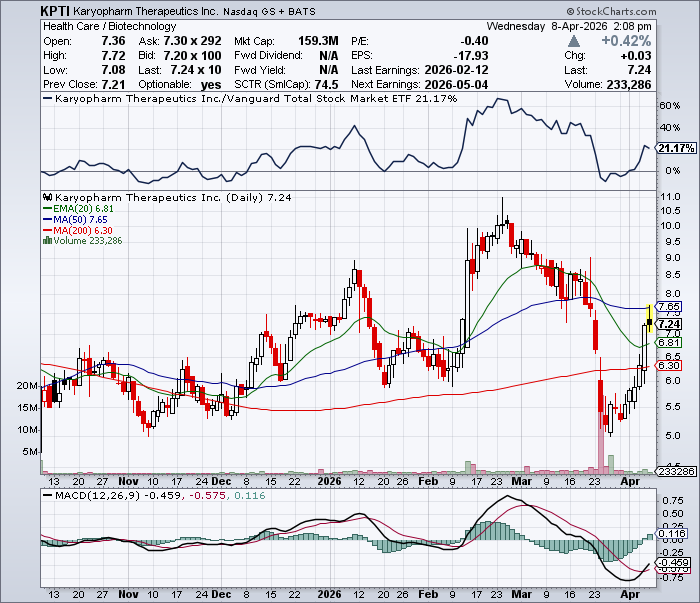Viewport: 700px width, 603px height.
Task: Click the 7.24 last price tag
Action: 669,324
